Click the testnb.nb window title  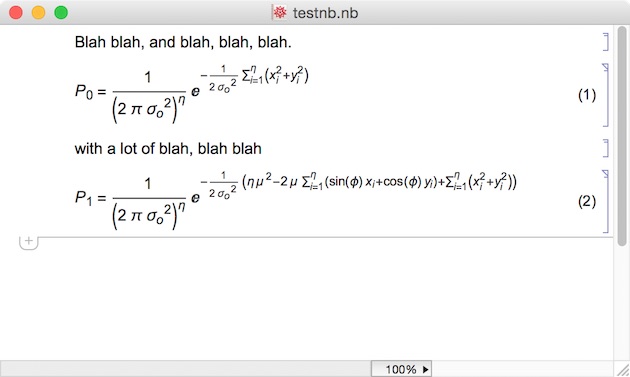325,13
